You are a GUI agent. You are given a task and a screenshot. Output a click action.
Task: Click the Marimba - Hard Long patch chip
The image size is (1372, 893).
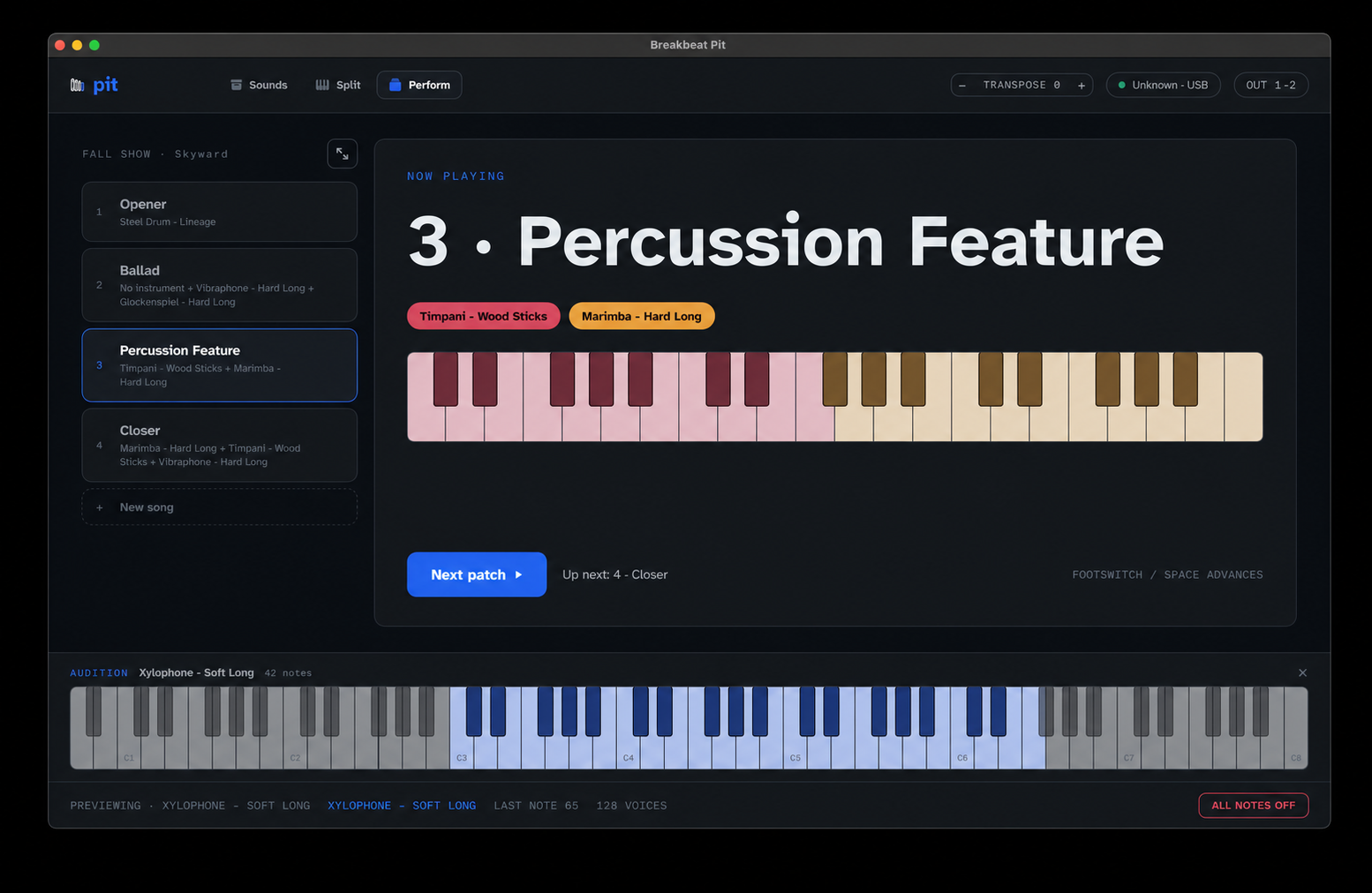pos(642,316)
